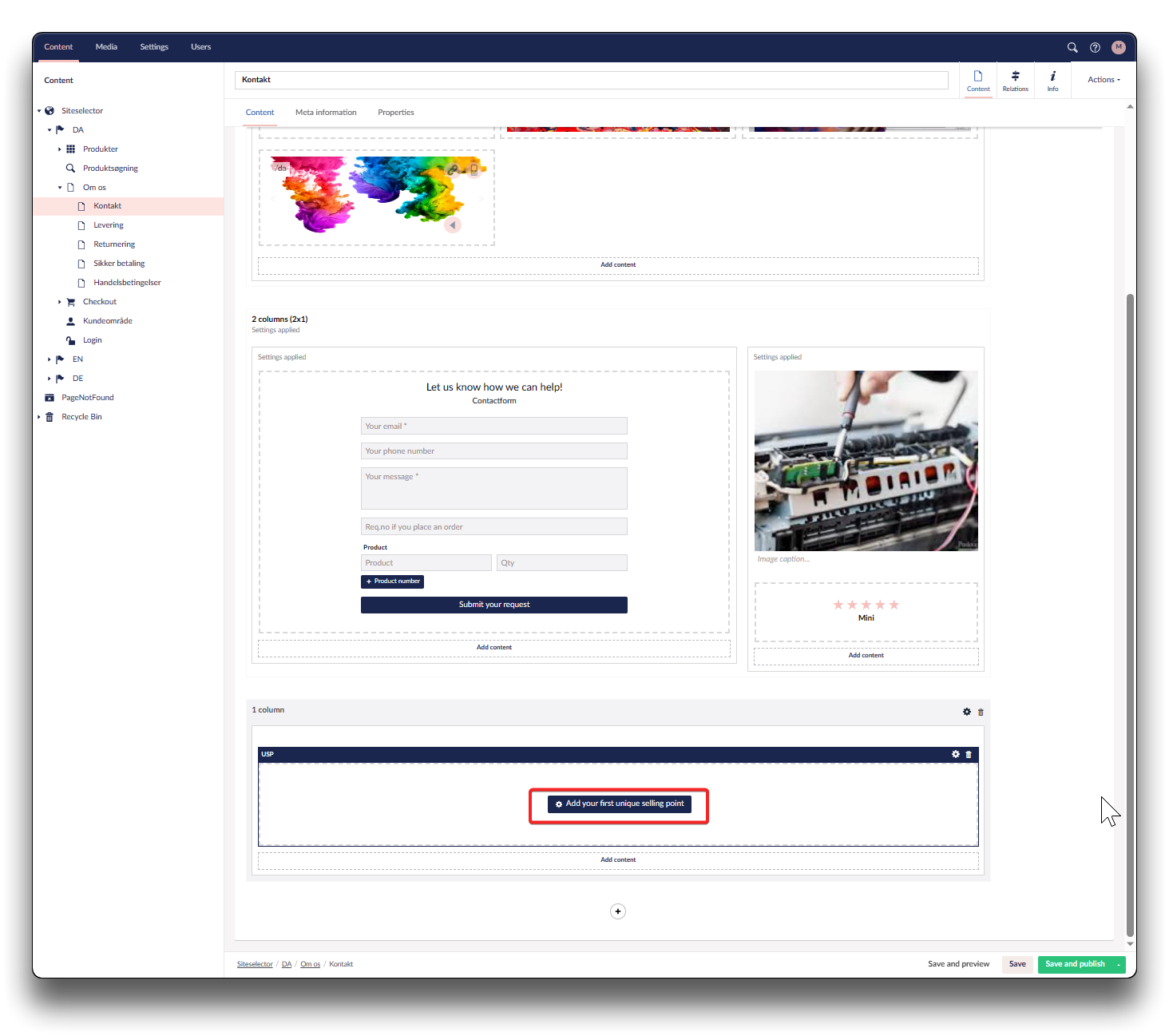Open the Relations app icon

1015,81
